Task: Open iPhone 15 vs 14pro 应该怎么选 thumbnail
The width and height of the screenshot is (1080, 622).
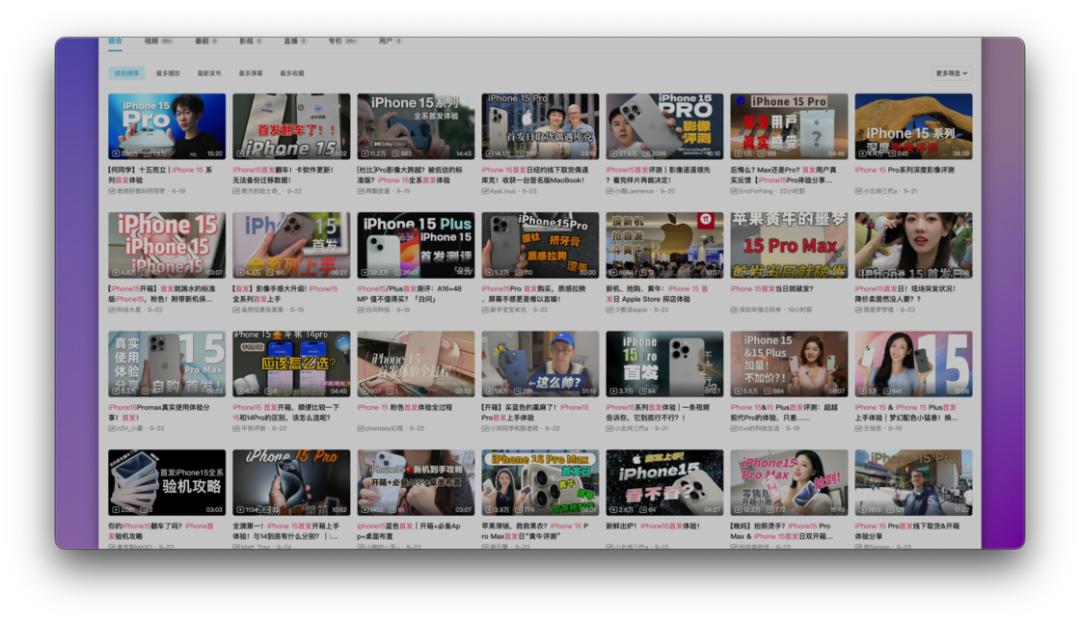Action: pyautogui.click(x=291, y=364)
